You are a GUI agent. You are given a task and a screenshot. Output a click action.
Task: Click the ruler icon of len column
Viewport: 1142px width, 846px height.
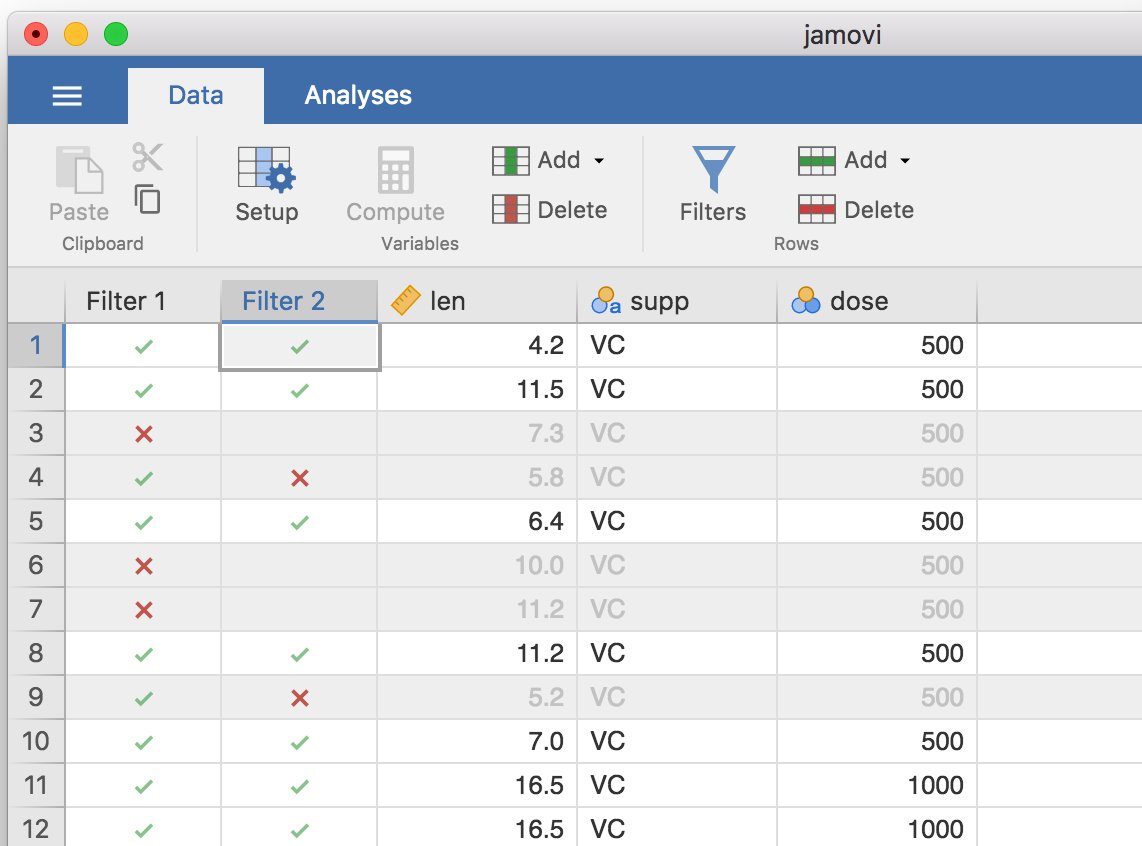point(406,300)
